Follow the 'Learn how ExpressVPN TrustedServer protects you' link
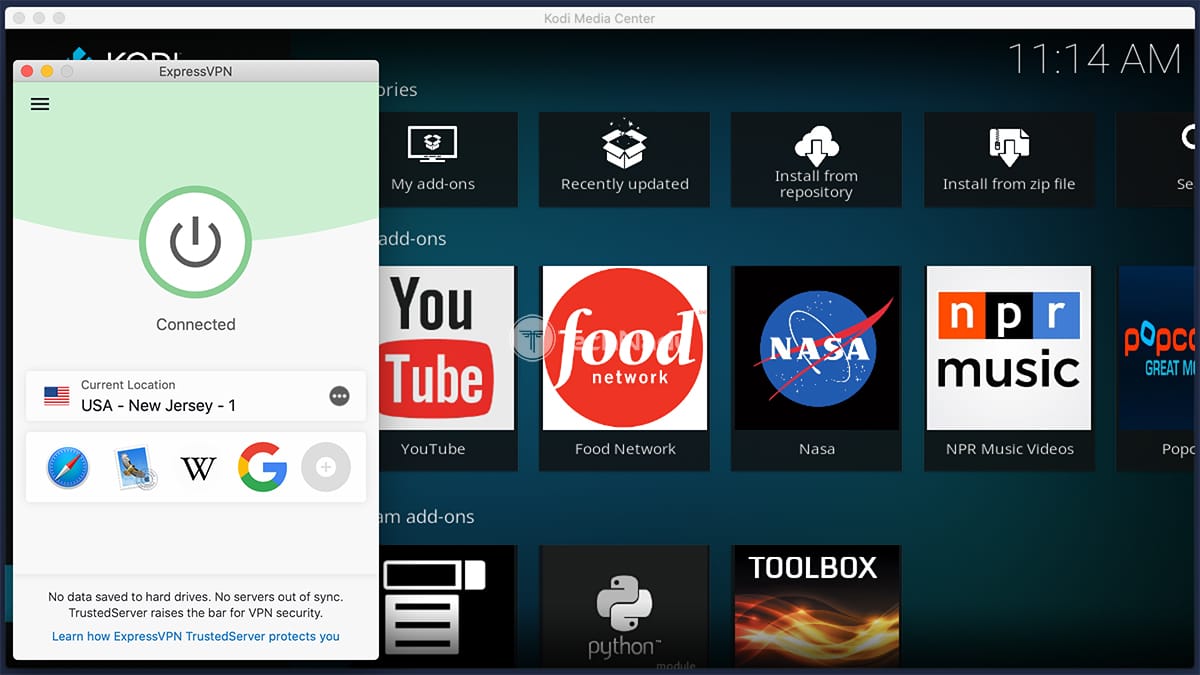Image resolution: width=1200 pixels, height=675 pixels. pyautogui.click(x=196, y=636)
